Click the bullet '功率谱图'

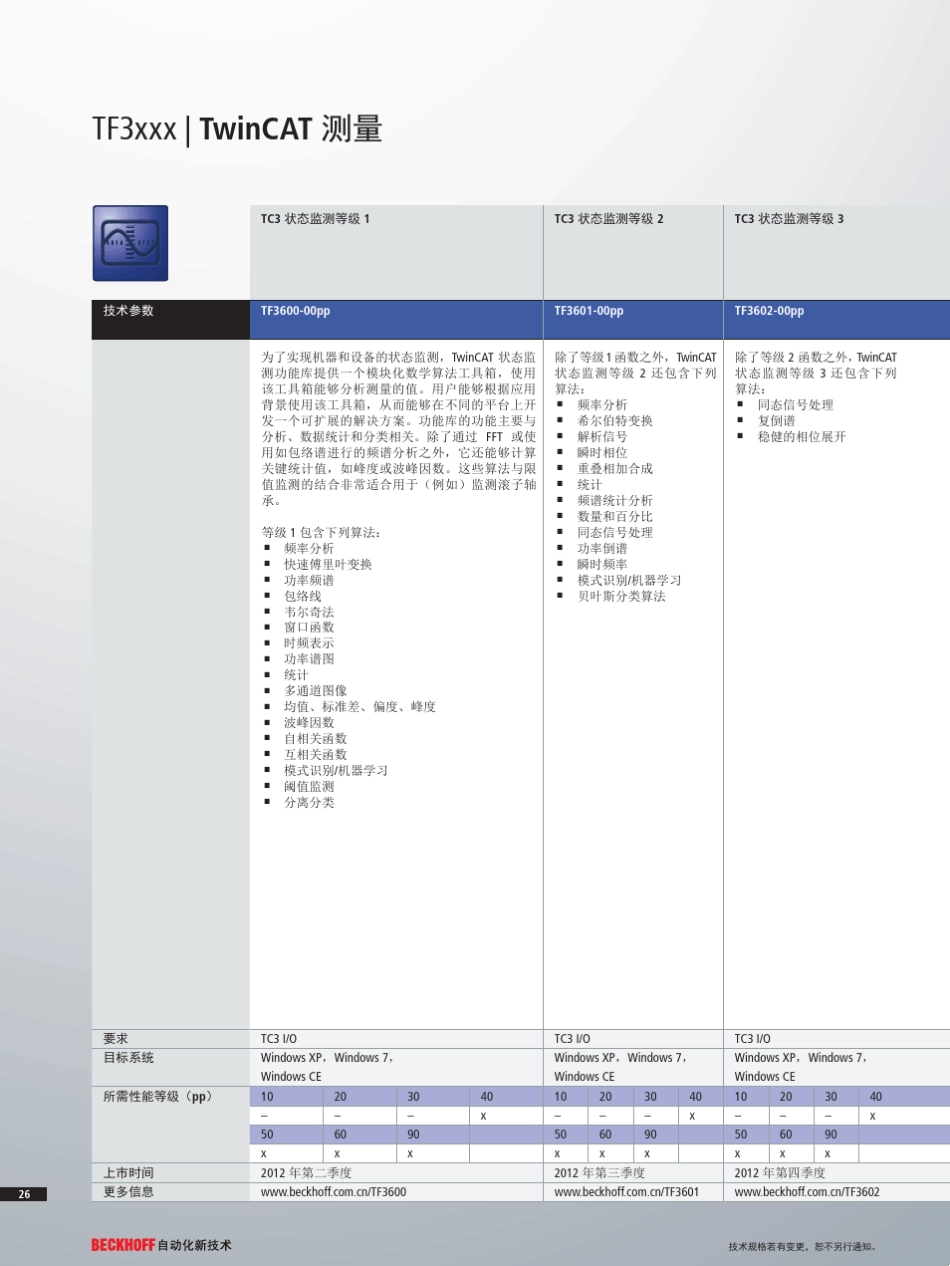pyautogui.click(x=309, y=659)
